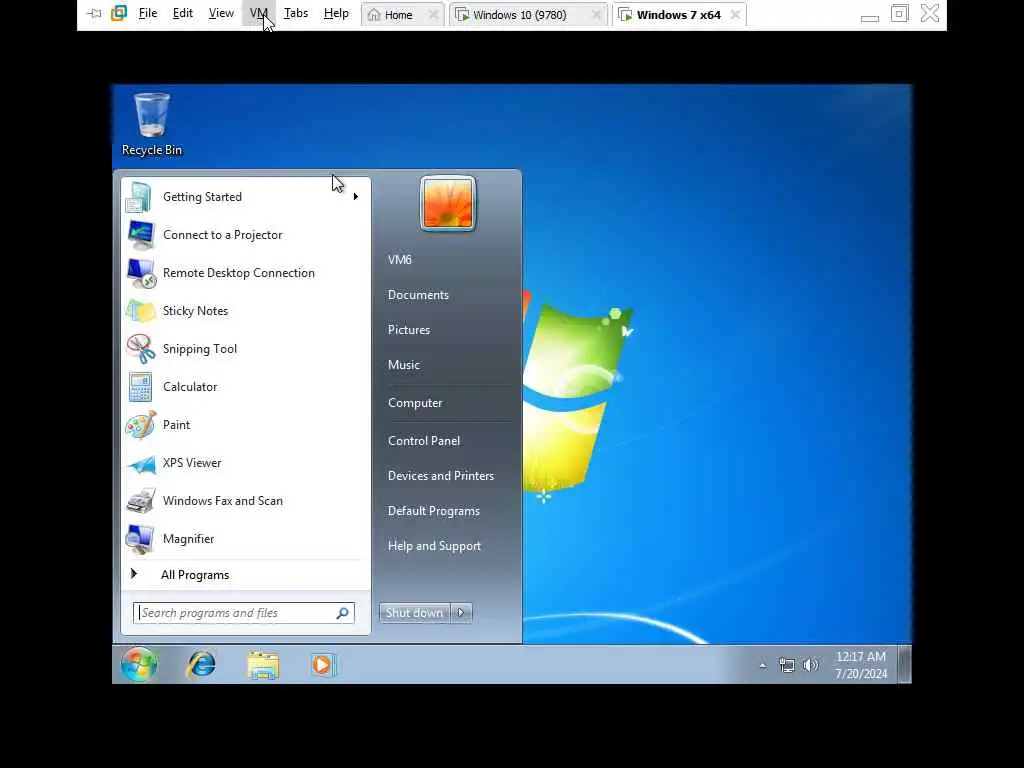
Task: Open Control Panel
Action: pos(424,441)
